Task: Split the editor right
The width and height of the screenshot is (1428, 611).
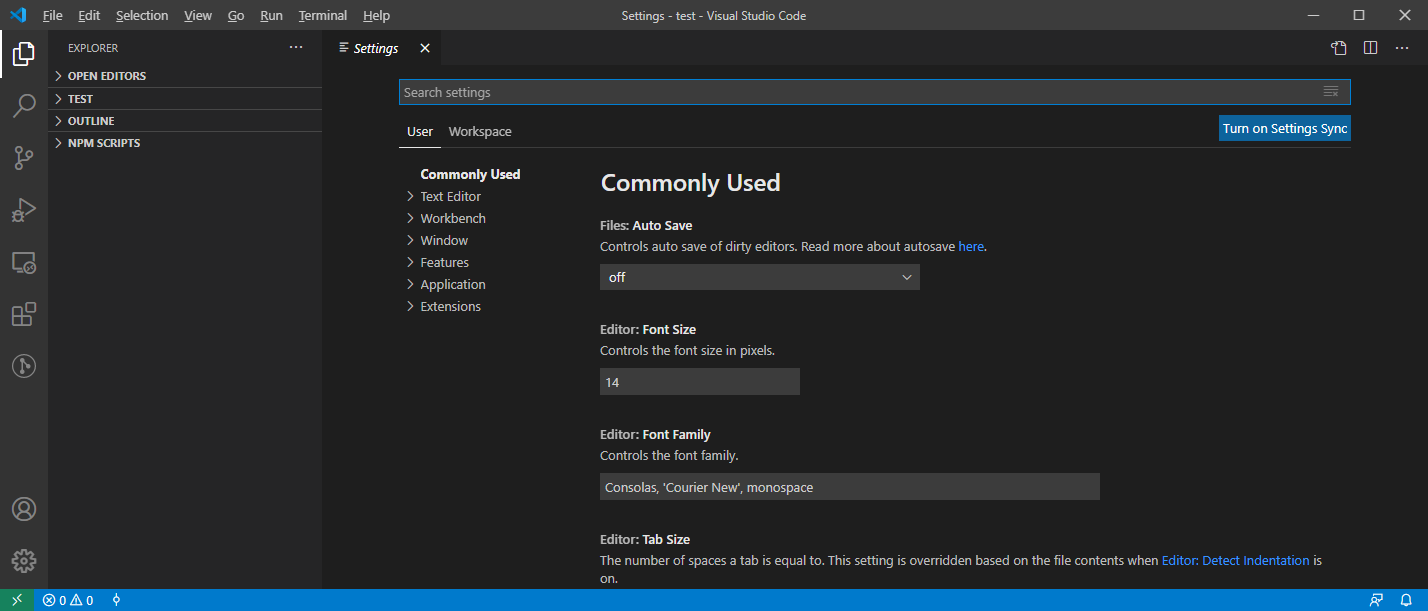Action: (1371, 48)
